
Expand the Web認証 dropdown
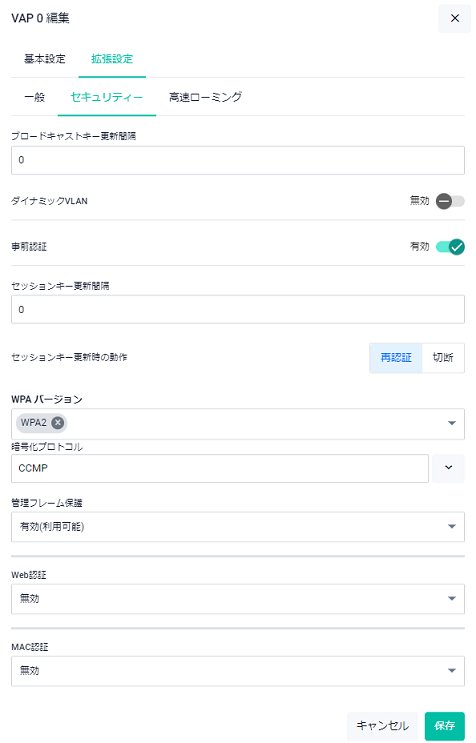pyautogui.click(x=238, y=598)
